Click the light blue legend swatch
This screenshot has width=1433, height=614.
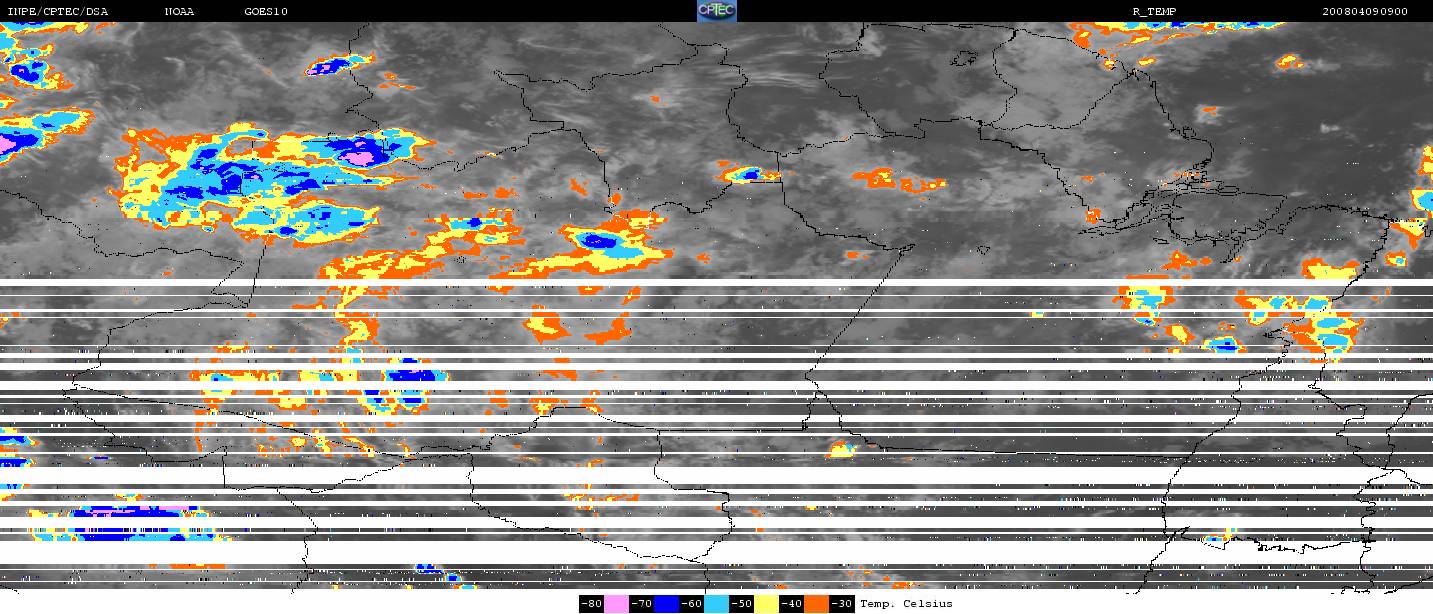(x=717, y=604)
